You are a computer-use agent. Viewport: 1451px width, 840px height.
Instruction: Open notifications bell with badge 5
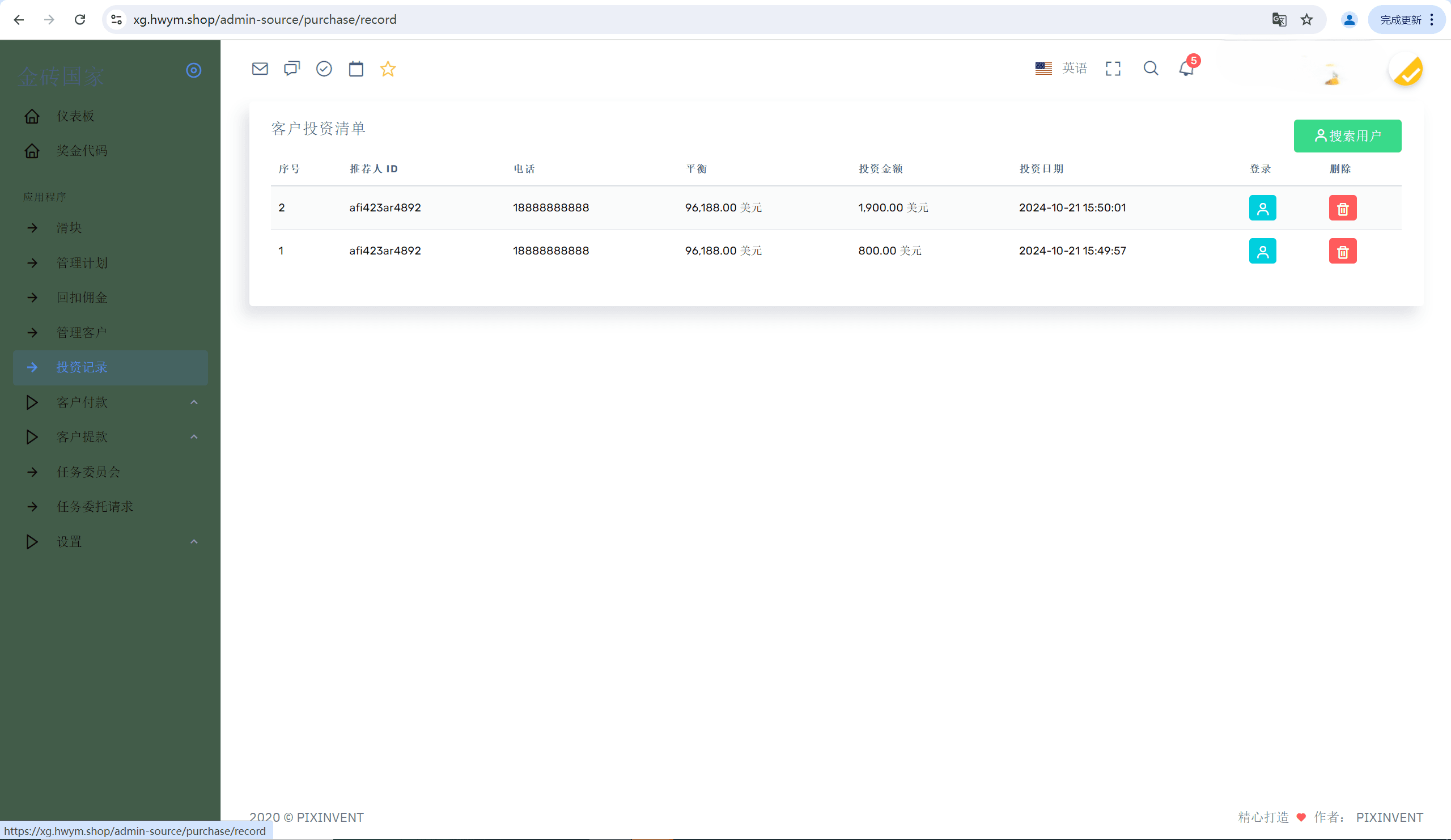(x=1186, y=69)
